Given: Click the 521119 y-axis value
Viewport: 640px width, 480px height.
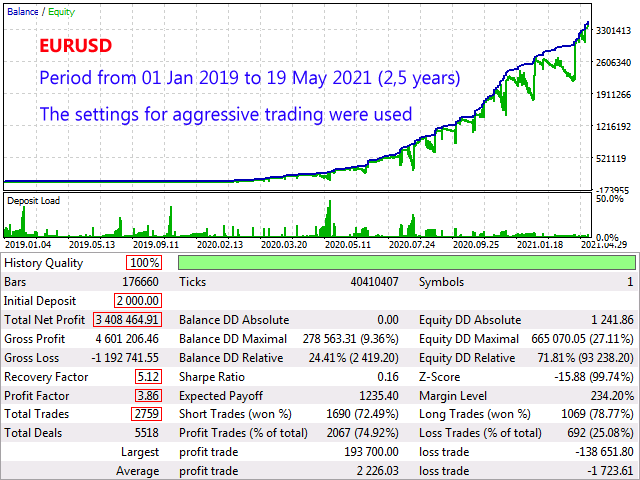Looking at the screenshot, I should 611,158.
